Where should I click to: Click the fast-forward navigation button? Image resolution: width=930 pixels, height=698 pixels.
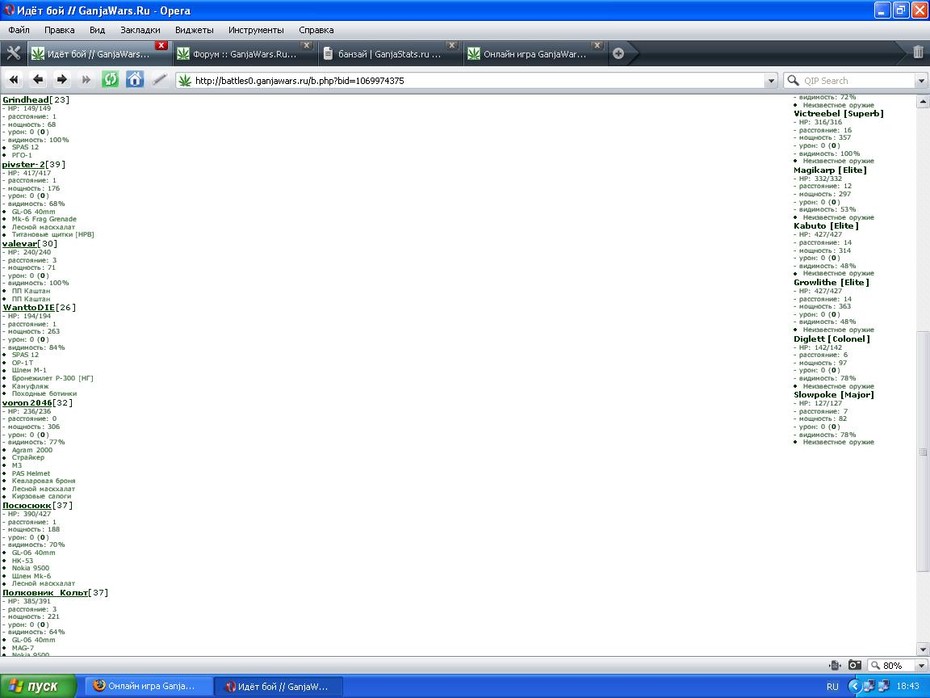click(x=86, y=79)
